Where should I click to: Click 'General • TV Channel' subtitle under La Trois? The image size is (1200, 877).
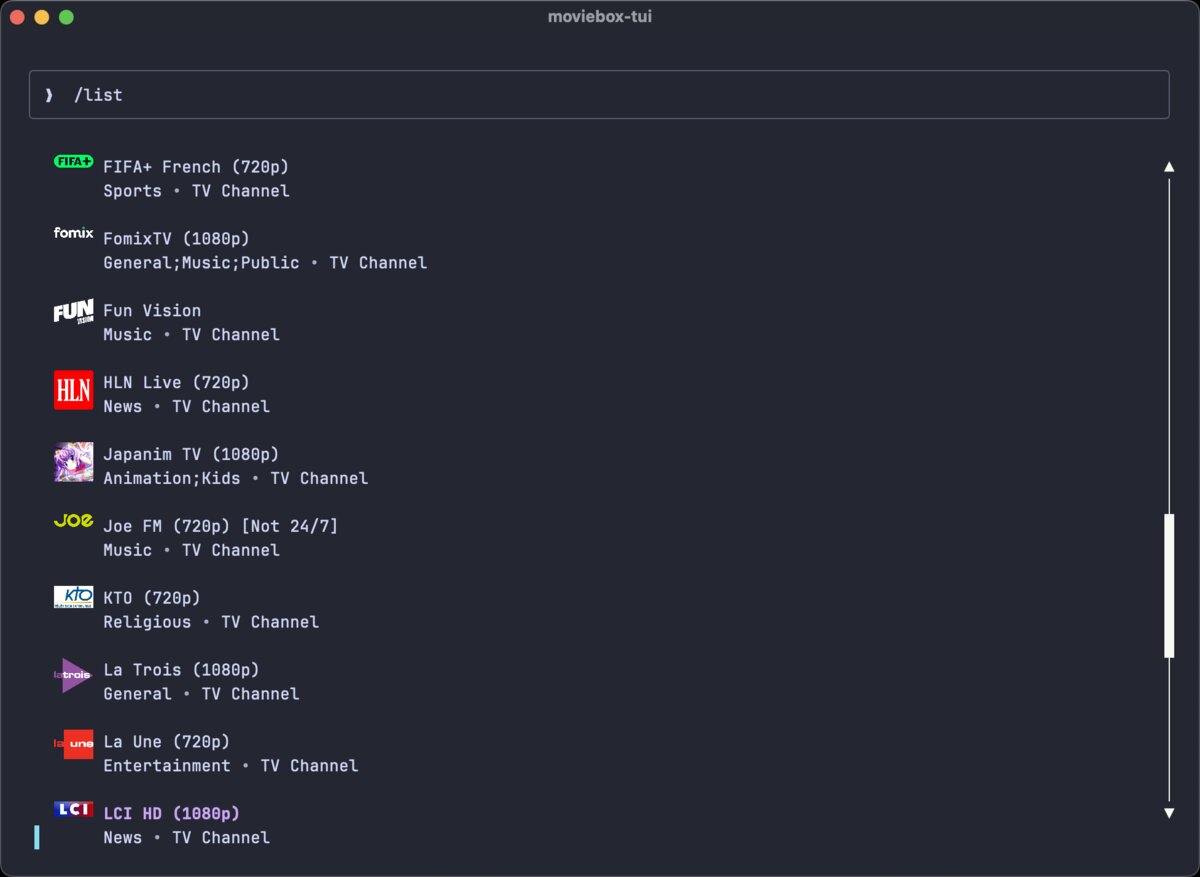[201, 695]
